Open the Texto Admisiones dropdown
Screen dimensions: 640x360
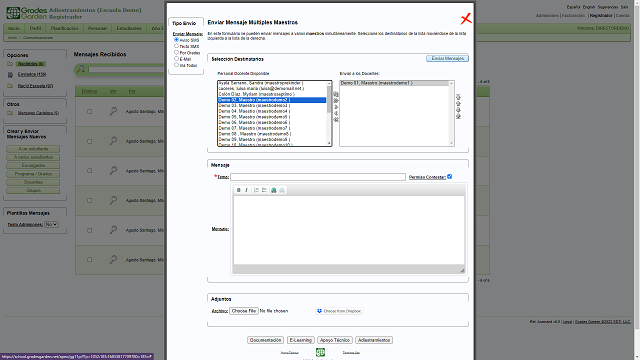click(x=51, y=224)
